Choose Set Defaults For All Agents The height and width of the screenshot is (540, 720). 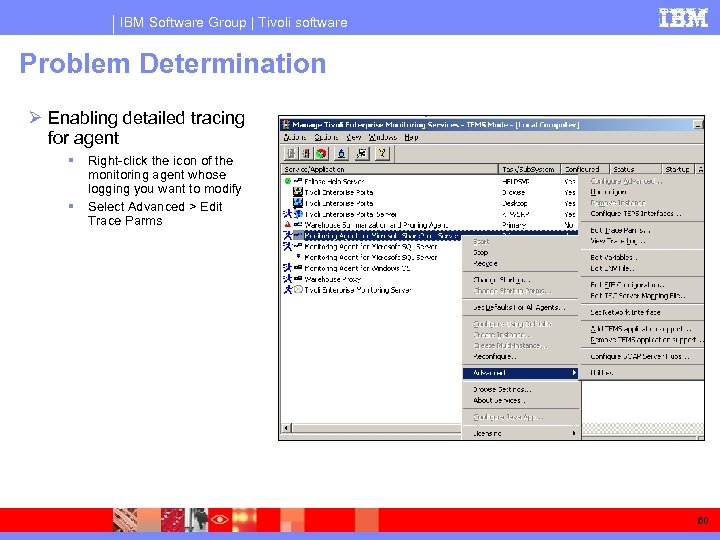pyautogui.click(x=521, y=307)
